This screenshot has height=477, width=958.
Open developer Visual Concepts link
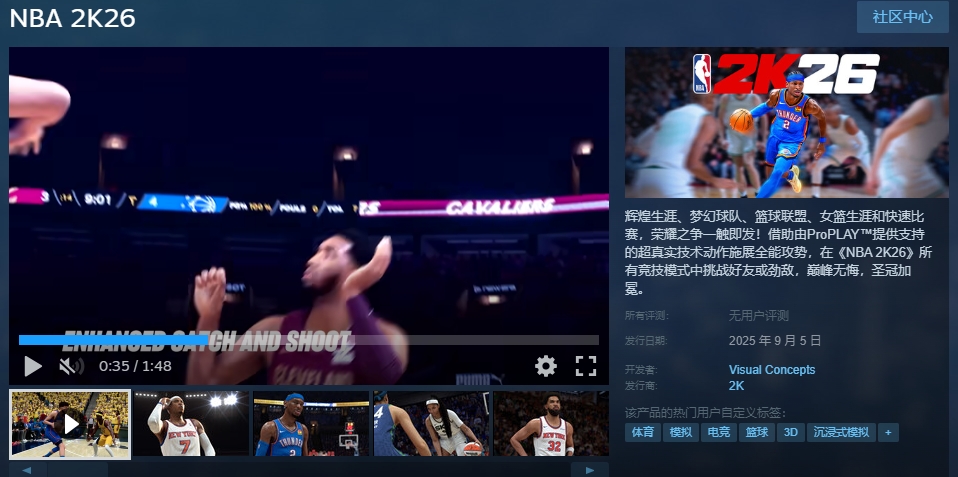point(772,370)
